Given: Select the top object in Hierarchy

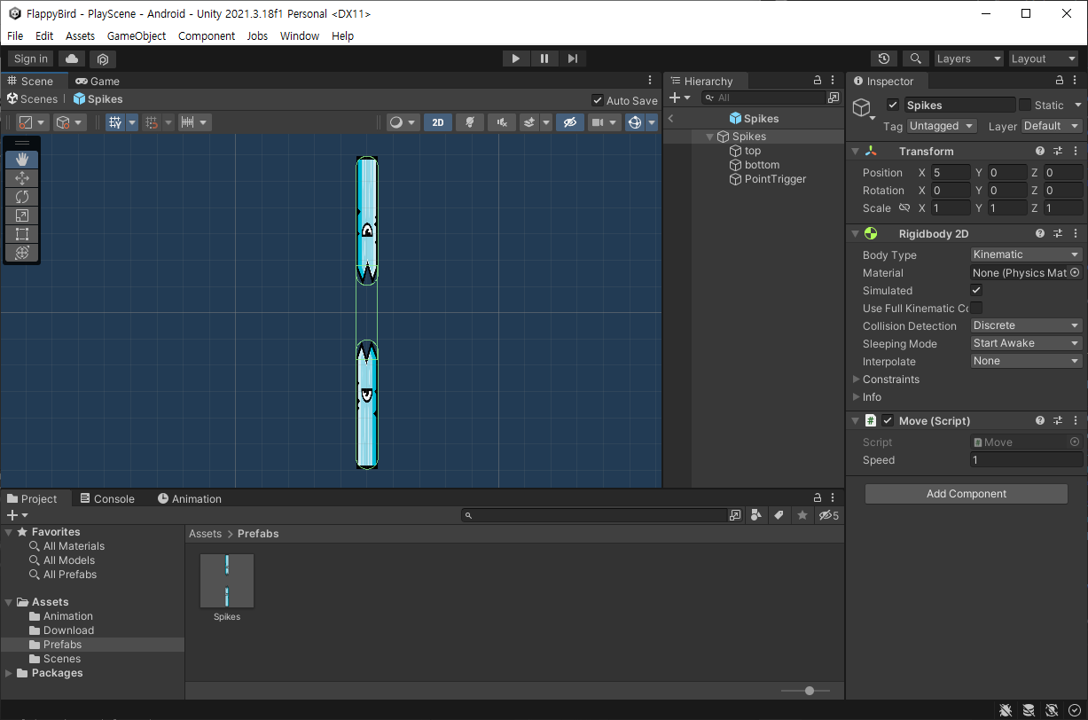Looking at the screenshot, I should (752, 151).
